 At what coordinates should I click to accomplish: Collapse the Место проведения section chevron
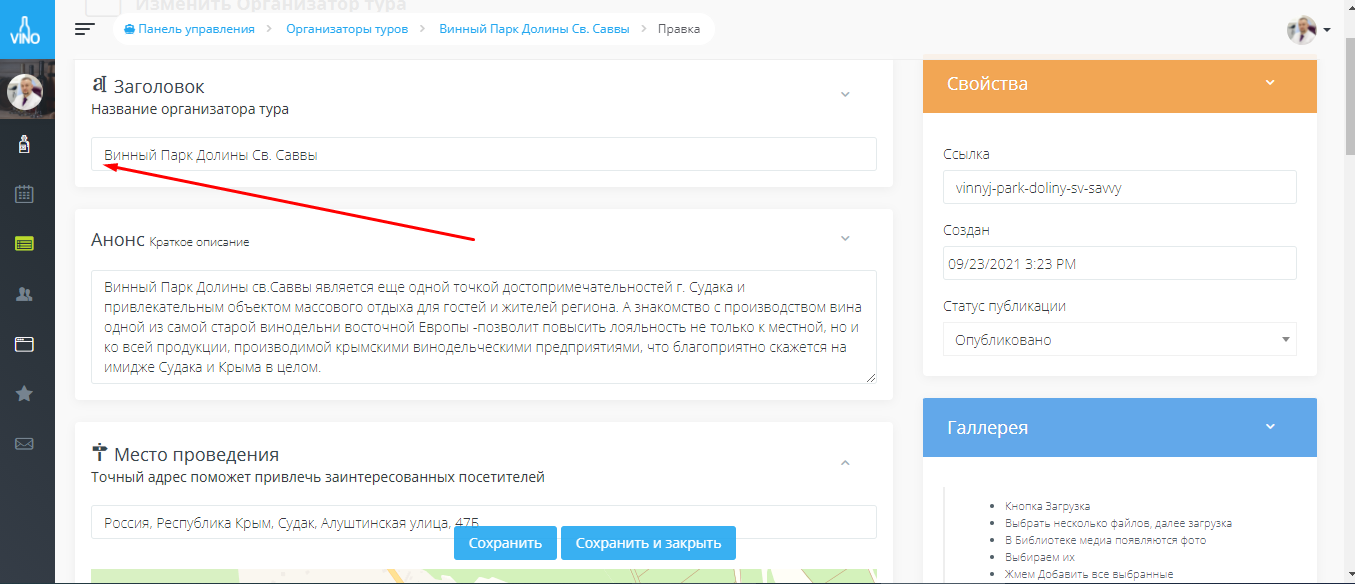point(845,463)
